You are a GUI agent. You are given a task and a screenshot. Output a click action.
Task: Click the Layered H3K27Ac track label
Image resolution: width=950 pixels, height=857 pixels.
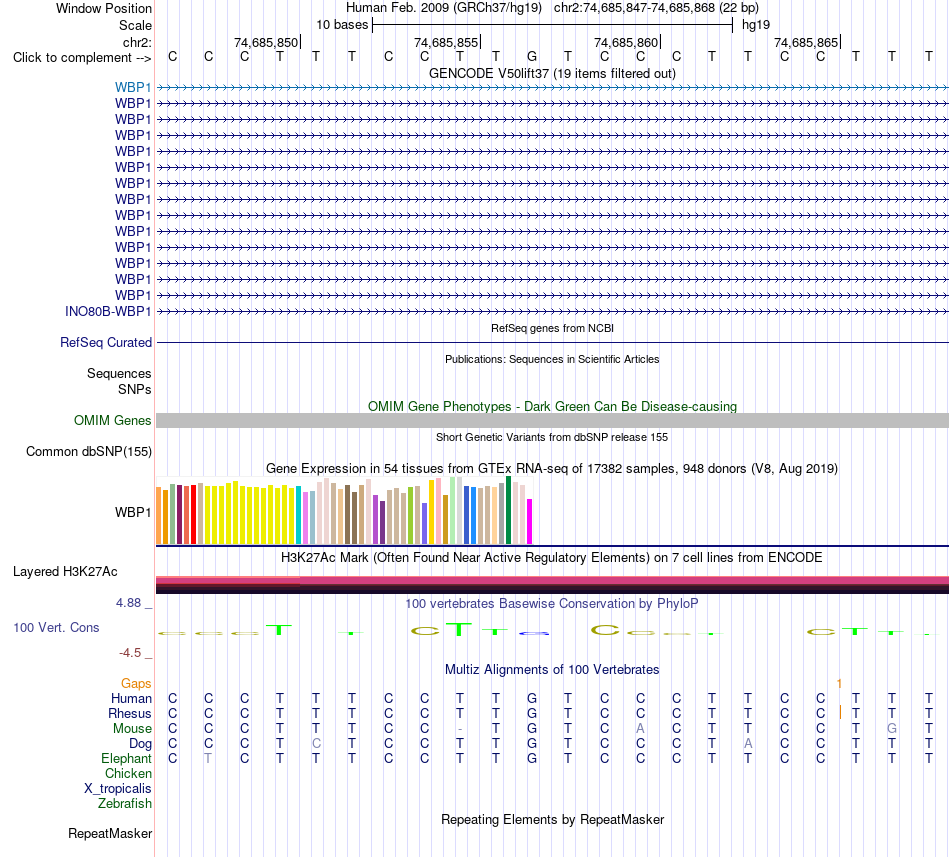tap(65, 572)
